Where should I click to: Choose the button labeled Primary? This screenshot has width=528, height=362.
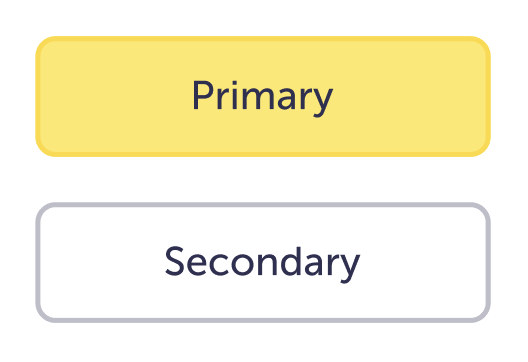263,96
